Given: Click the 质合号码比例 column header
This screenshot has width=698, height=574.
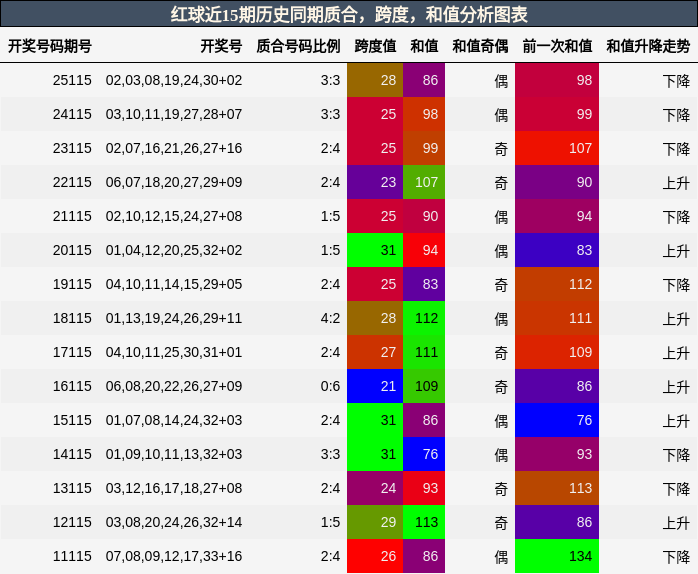Looking at the screenshot, I should coord(298,46).
